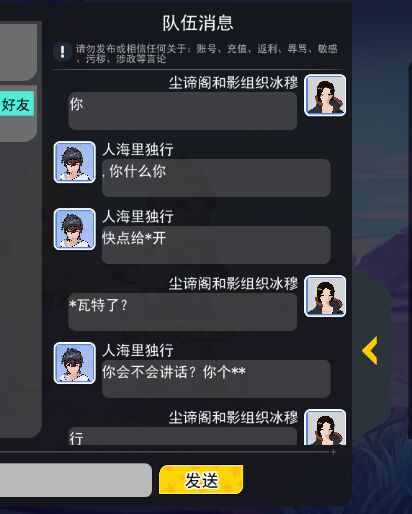Viewport: 412px width, 514px height.
Task: Click the message bubble 你会不会讲话？你个**
Action: point(216,379)
